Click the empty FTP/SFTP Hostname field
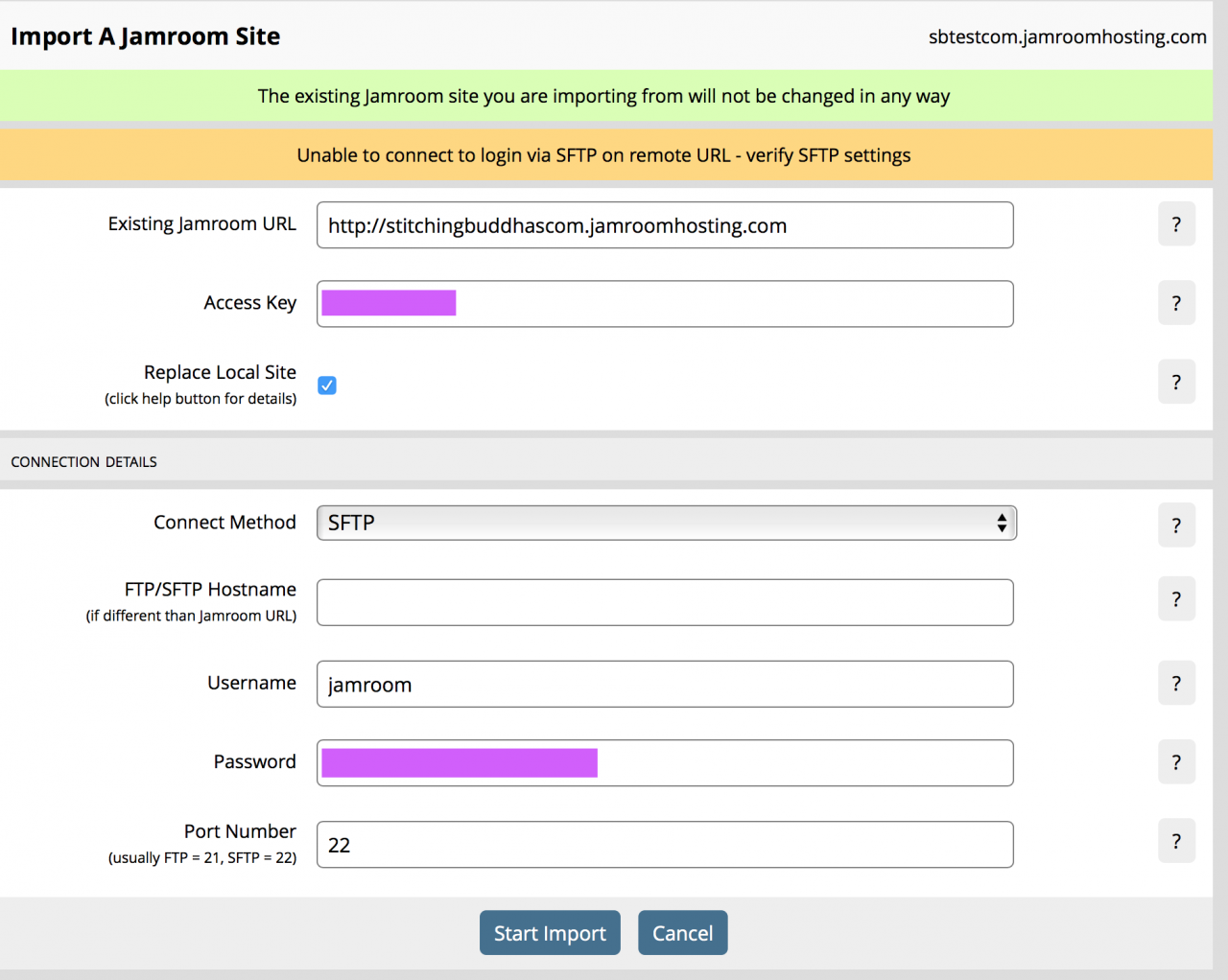1228x980 pixels. [665, 602]
